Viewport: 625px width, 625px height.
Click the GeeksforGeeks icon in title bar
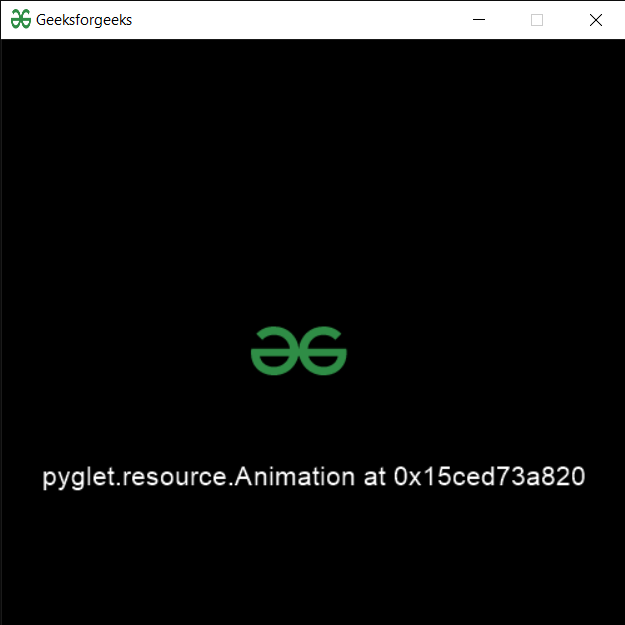[x=21, y=19]
